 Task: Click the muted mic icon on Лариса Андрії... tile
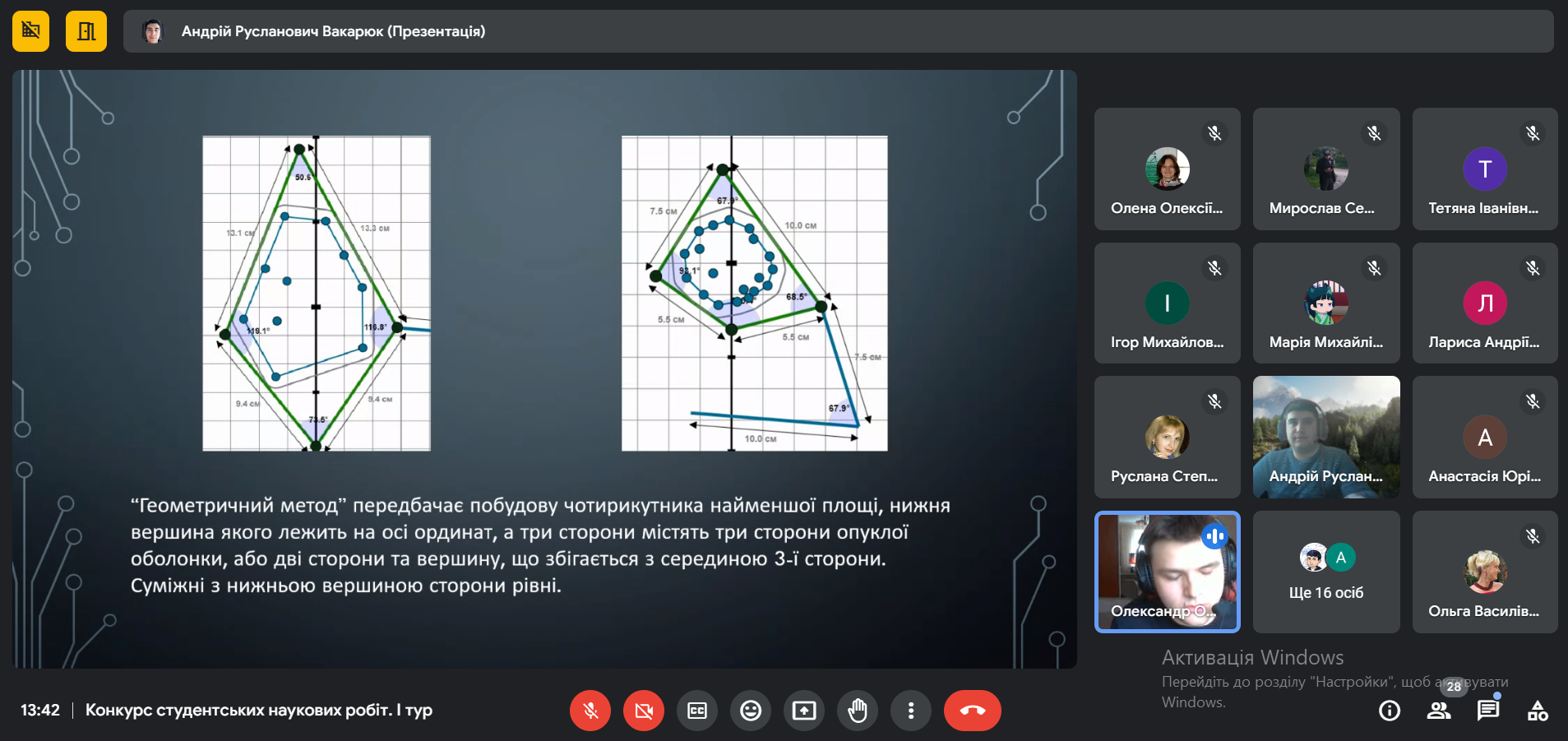pyautogui.click(x=1533, y=268)
